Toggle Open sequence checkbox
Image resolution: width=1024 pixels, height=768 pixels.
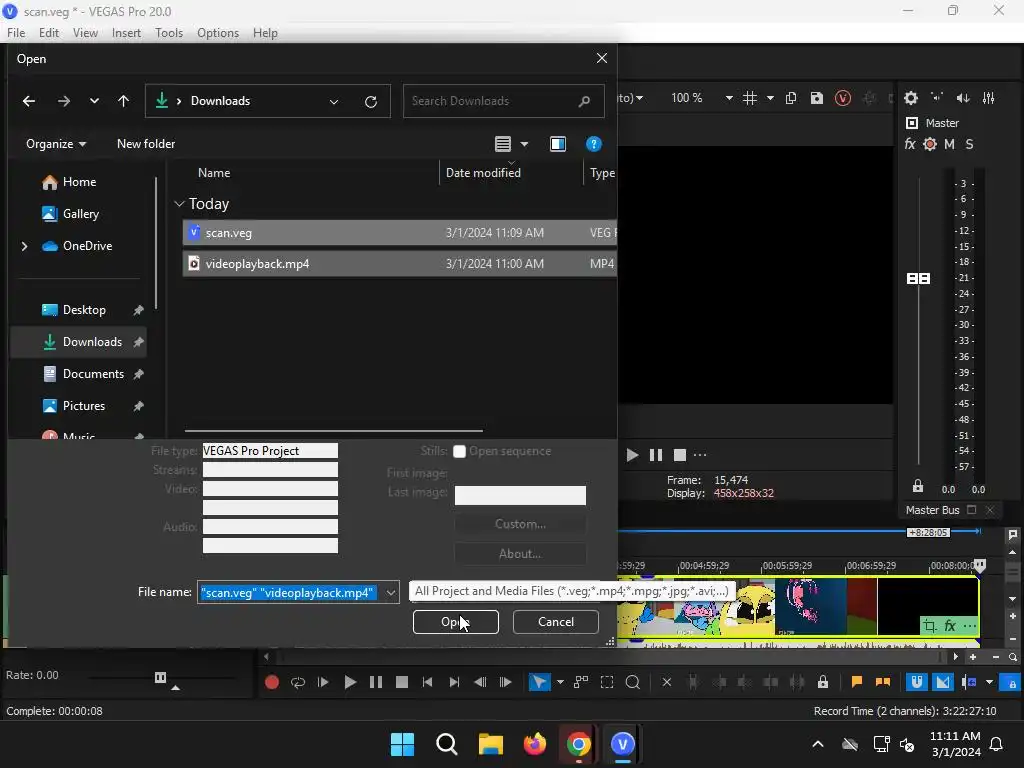[460, 451]
